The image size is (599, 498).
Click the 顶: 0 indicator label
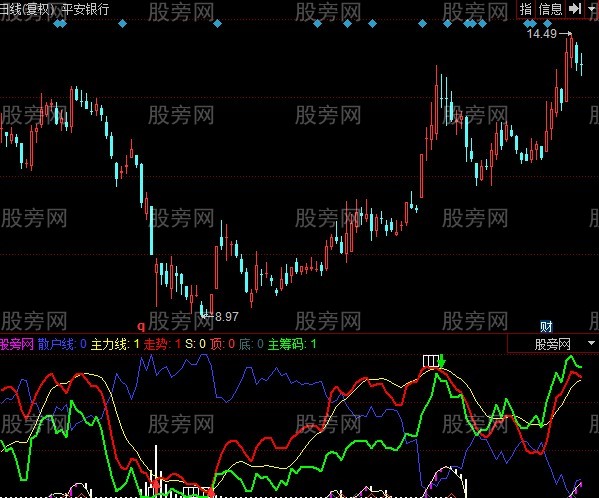(222, 344)
